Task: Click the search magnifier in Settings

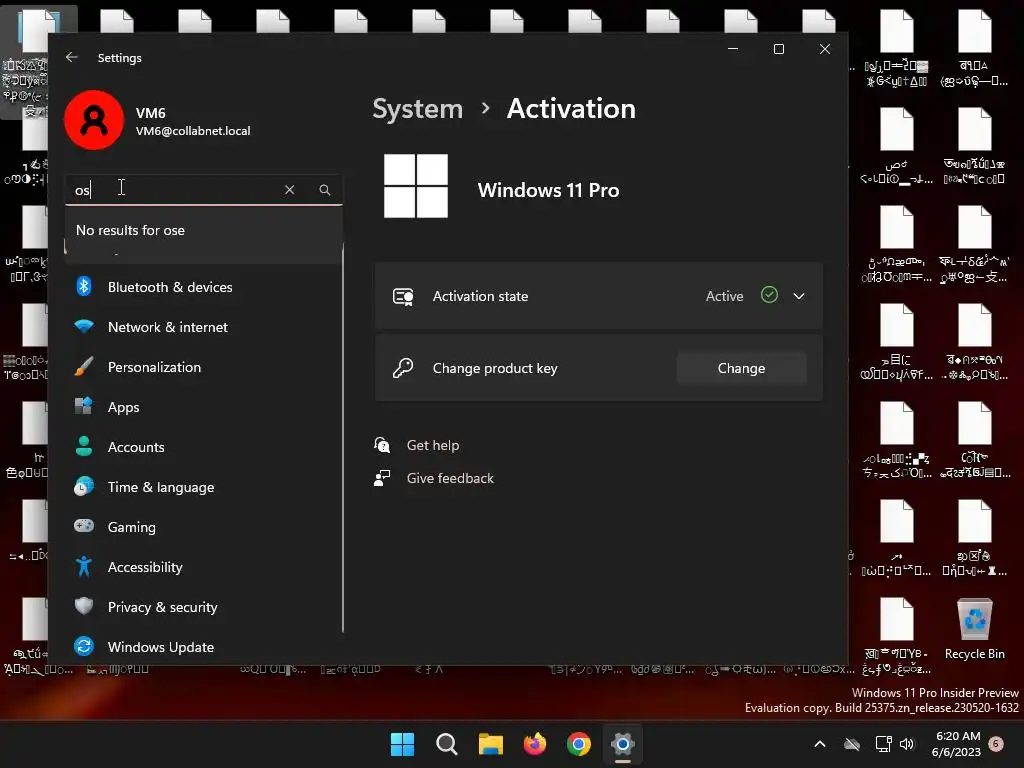Action: pyautogui.click(x=325, y=189)
